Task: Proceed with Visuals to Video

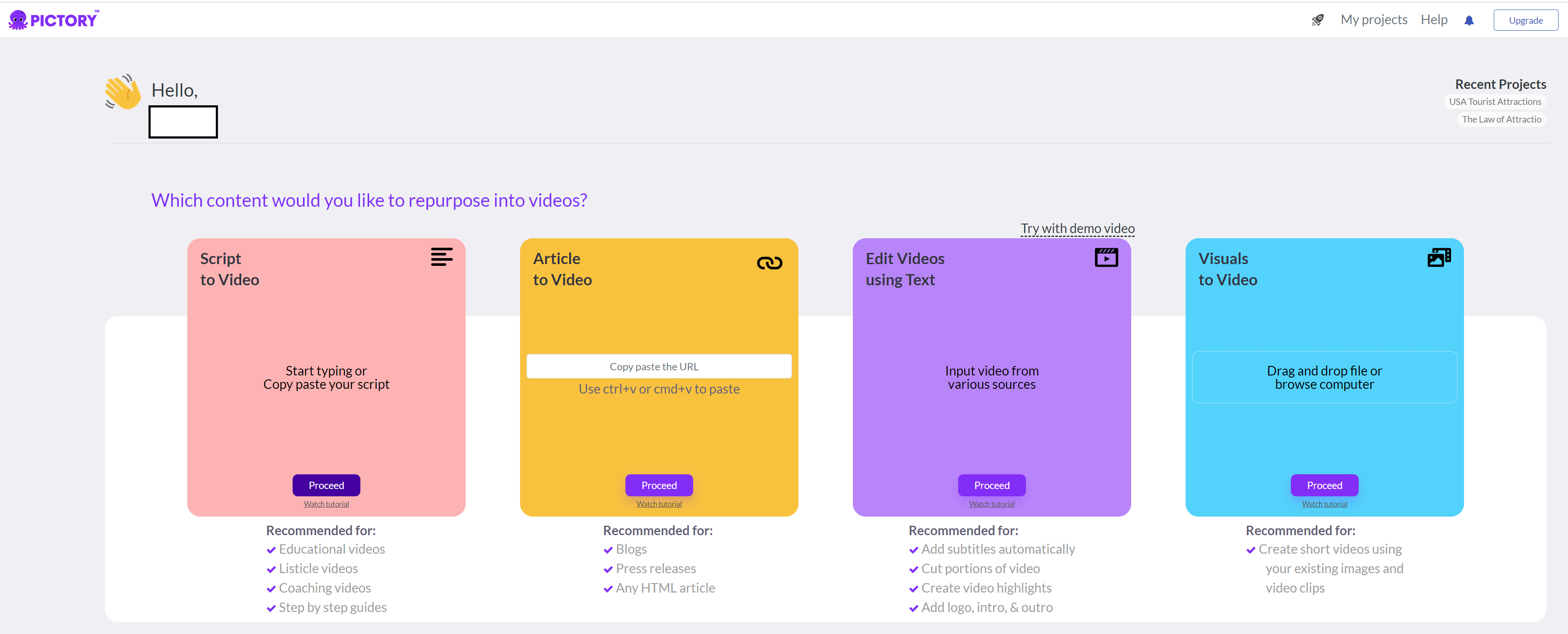Action: [1324, 485]
